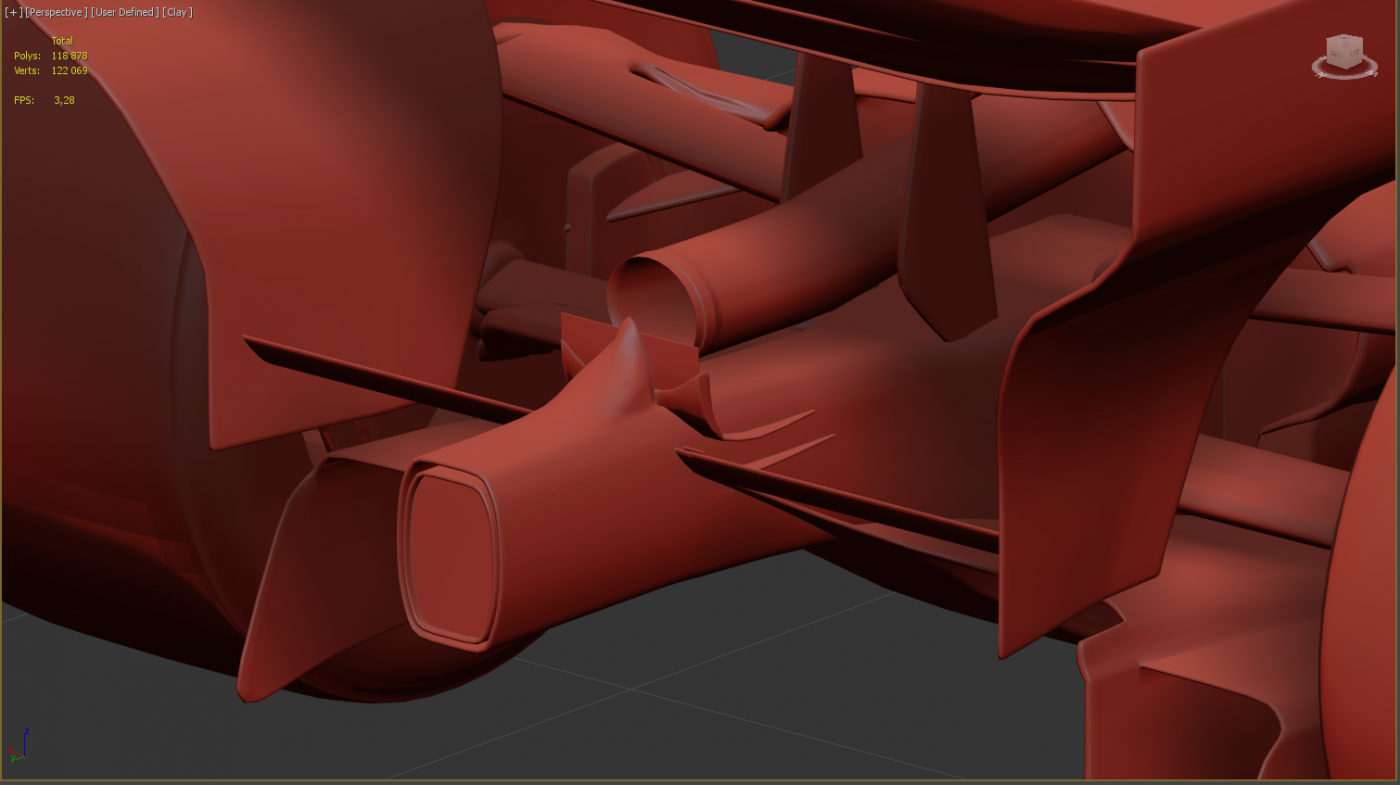Click the green Y axis label
This screenshot has width=1400, height=785.
pos(14,759)
